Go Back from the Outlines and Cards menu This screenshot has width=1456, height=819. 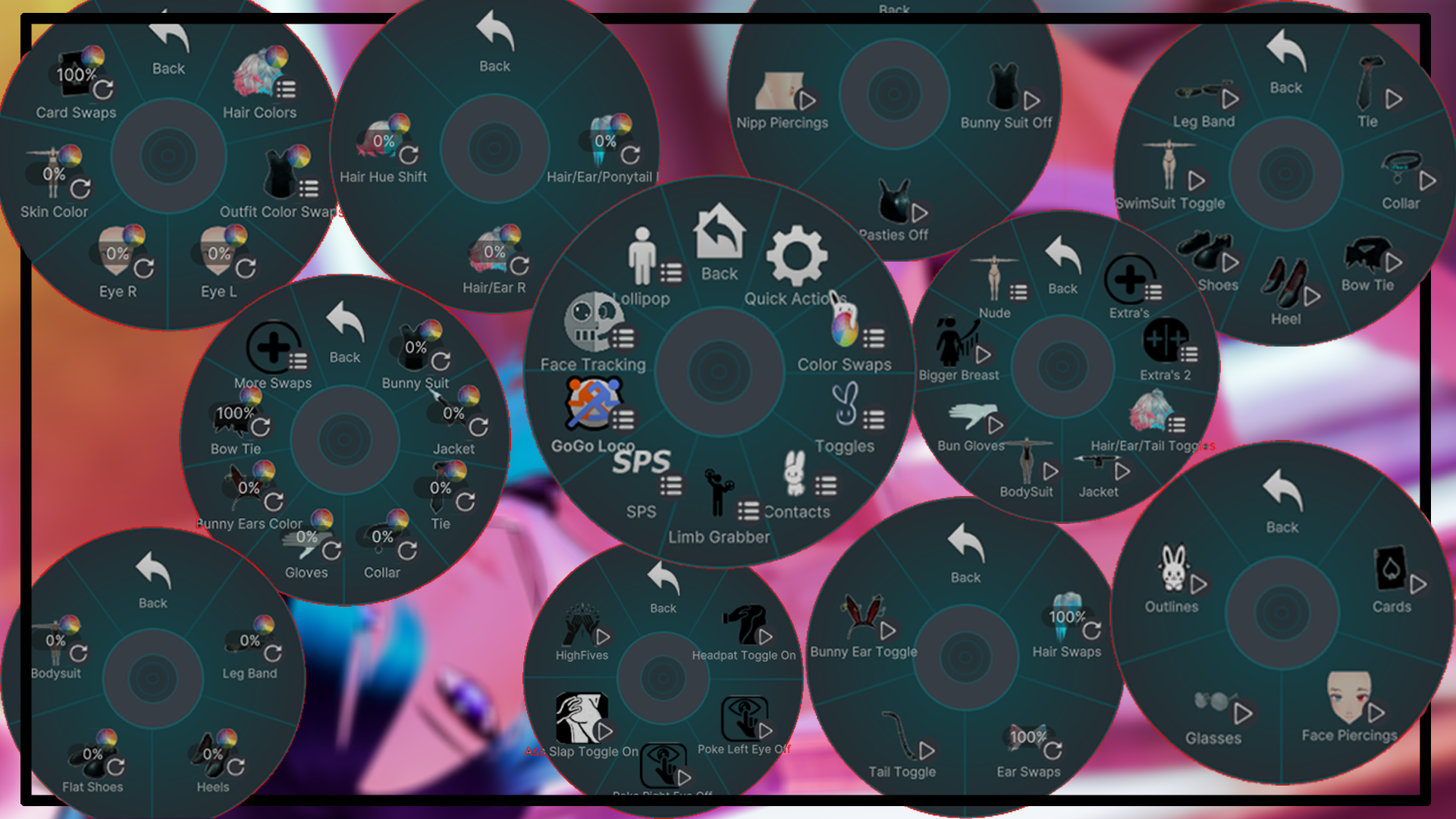[x=1282, y=502]
